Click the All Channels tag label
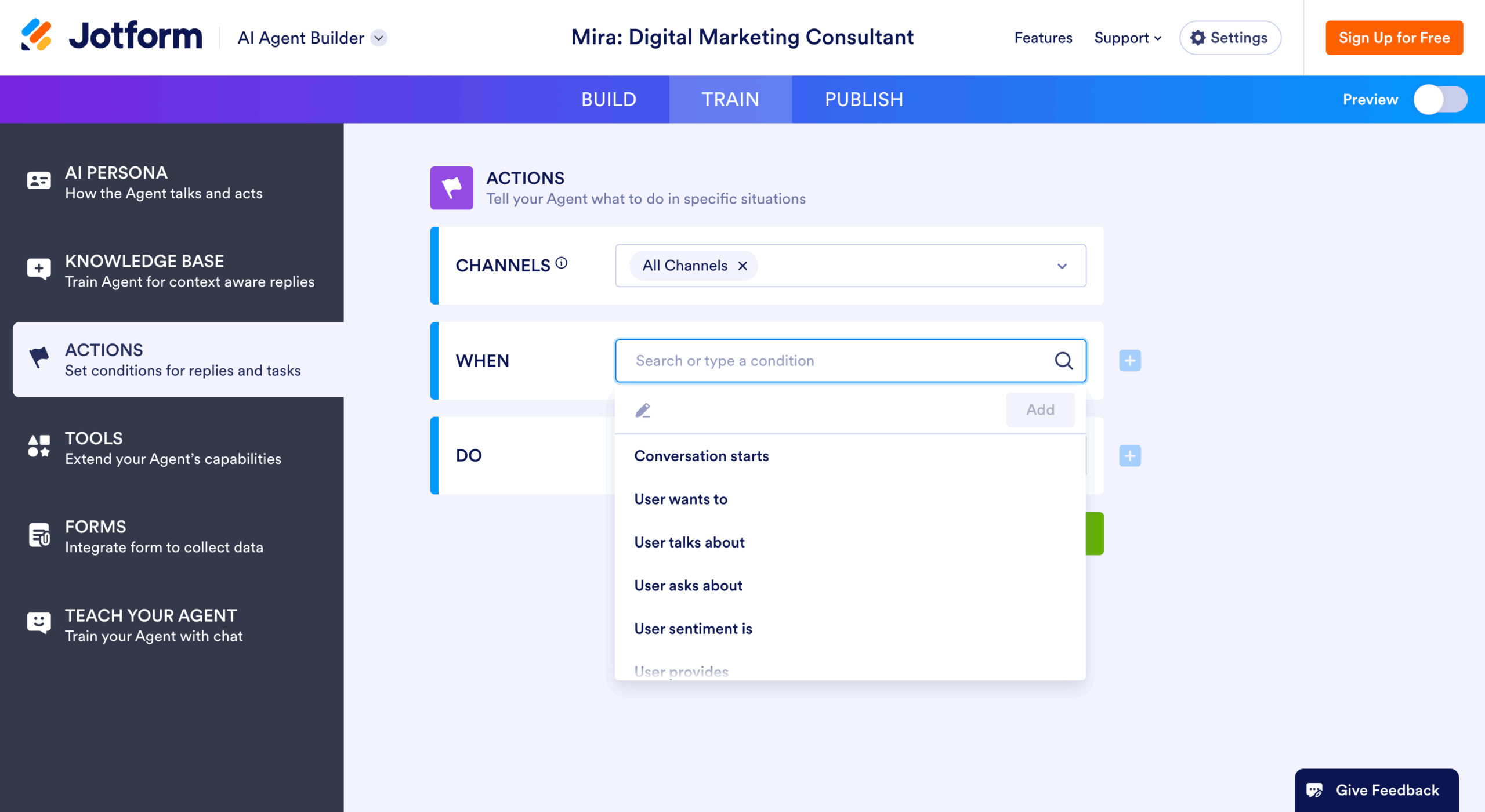The height and width of the screenshot is (812, 1485). click(x=684, y=266)
